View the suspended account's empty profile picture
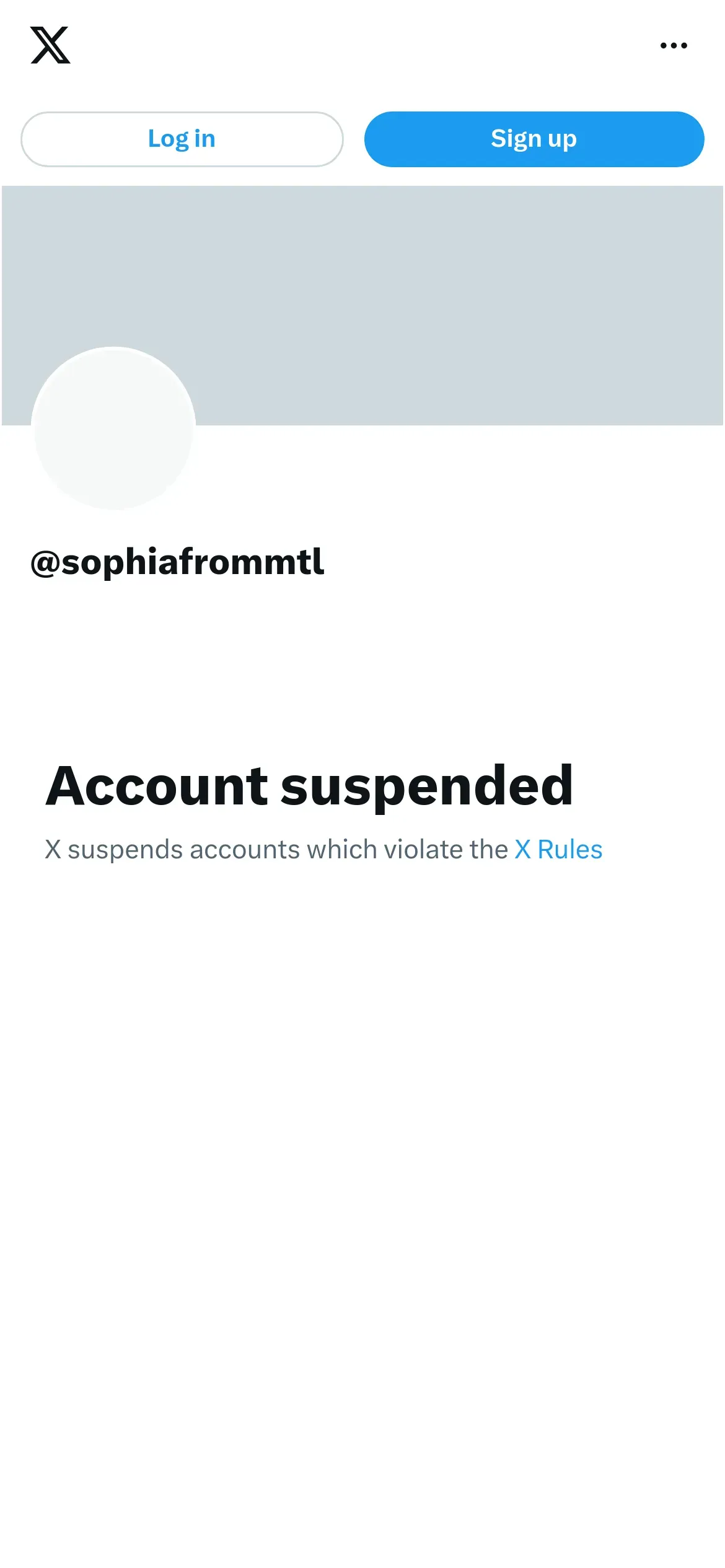 114,429
